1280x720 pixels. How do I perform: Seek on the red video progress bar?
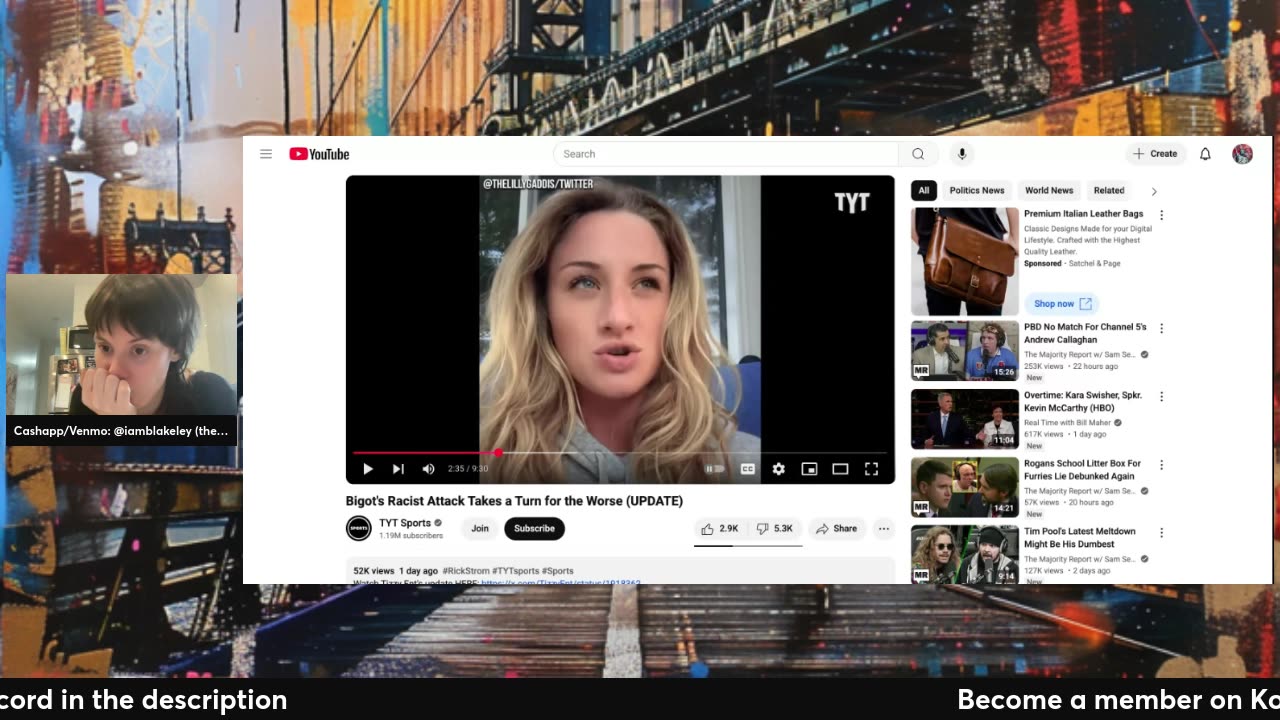620,453
